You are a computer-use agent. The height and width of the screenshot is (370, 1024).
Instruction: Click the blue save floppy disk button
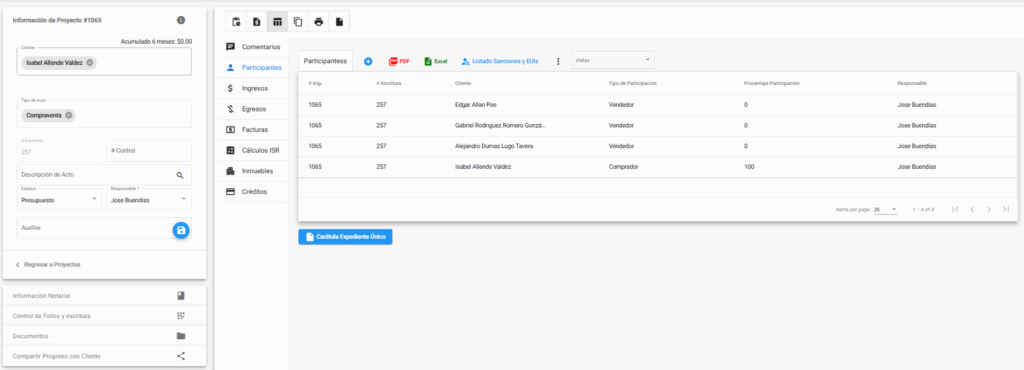[181, 230]
